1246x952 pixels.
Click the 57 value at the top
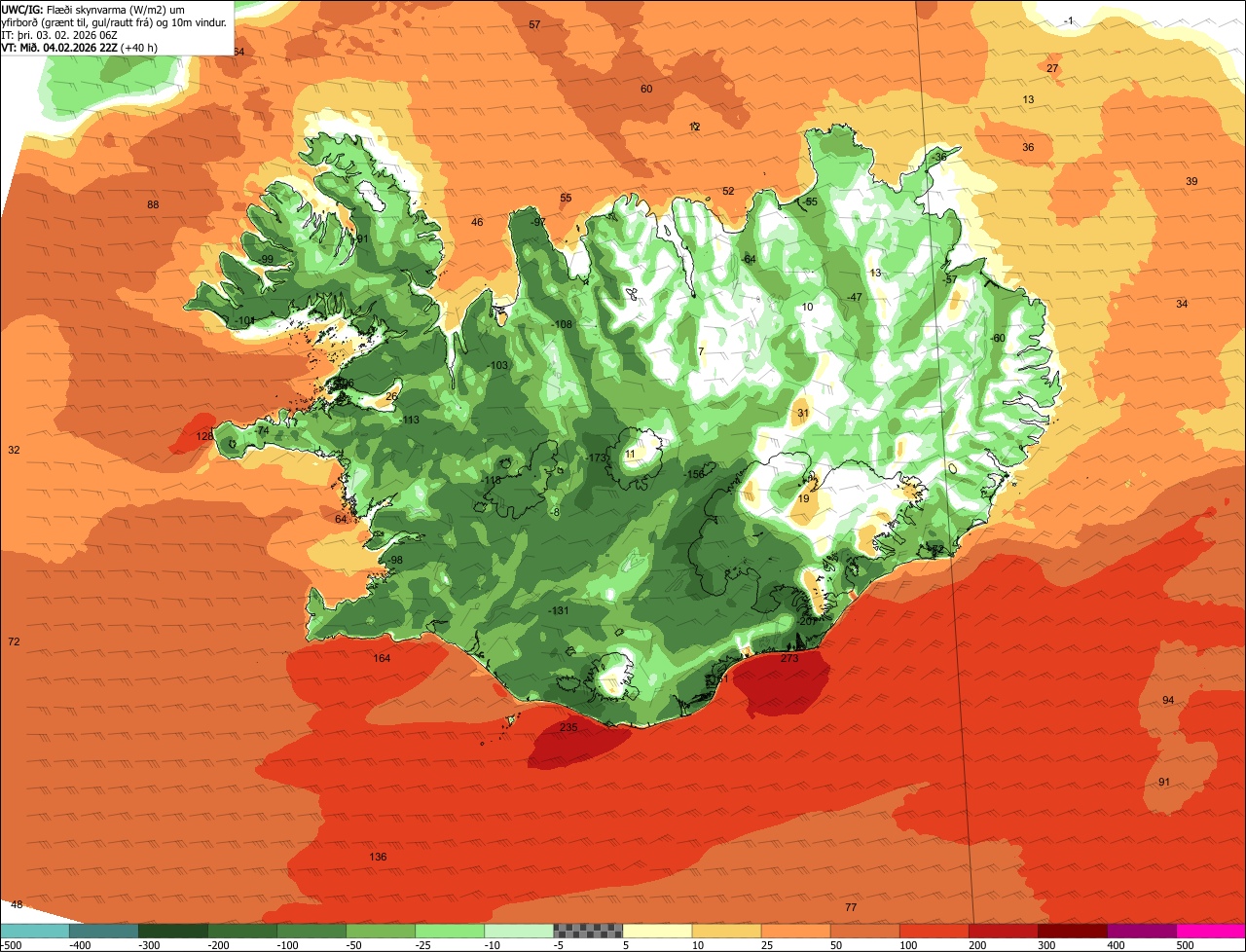coord(534,24)
